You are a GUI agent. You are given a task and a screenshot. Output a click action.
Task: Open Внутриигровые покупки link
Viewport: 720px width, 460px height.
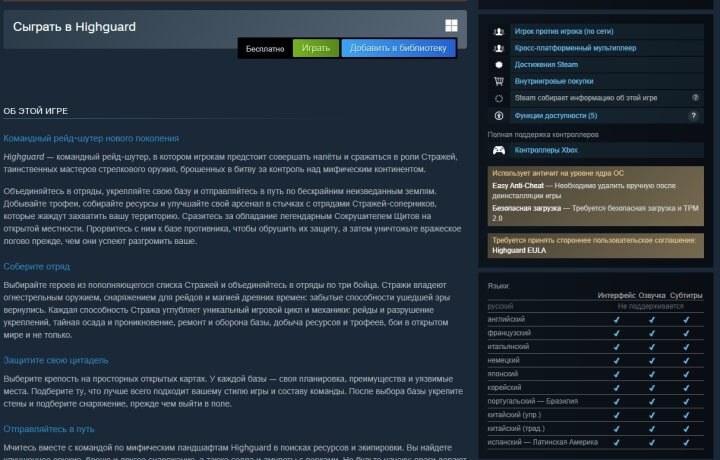point(554,81)
